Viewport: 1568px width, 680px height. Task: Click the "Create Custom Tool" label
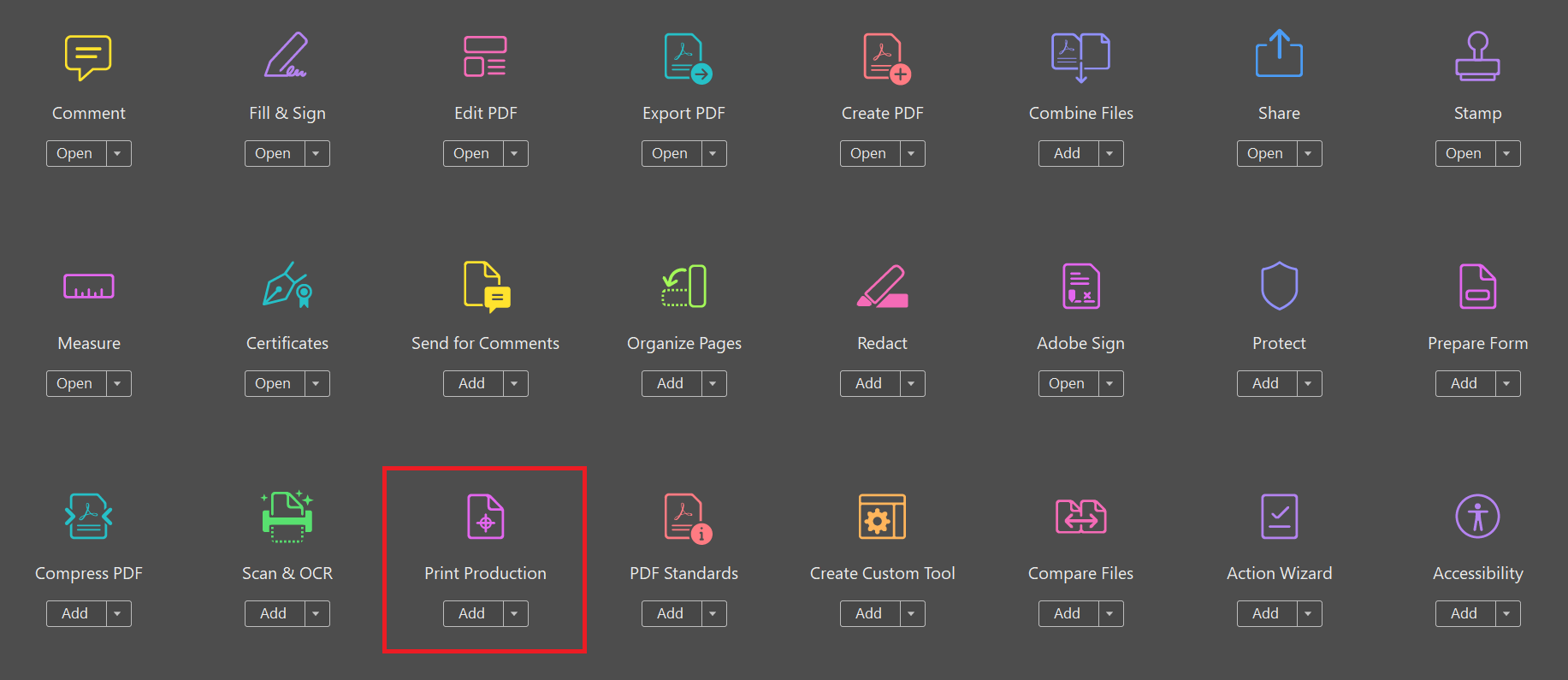[882, 573]
